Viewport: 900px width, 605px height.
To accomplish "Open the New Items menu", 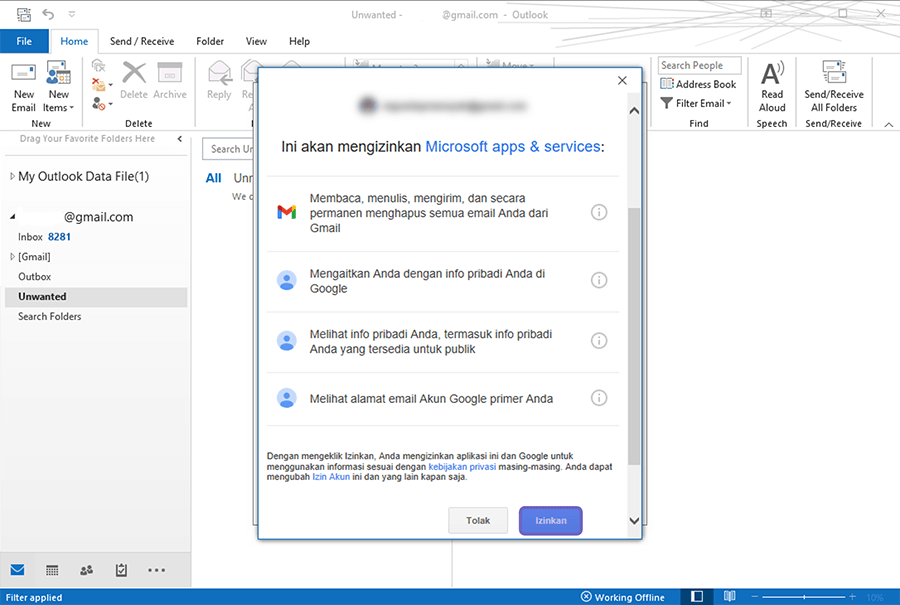I will [x=58, y=87].
